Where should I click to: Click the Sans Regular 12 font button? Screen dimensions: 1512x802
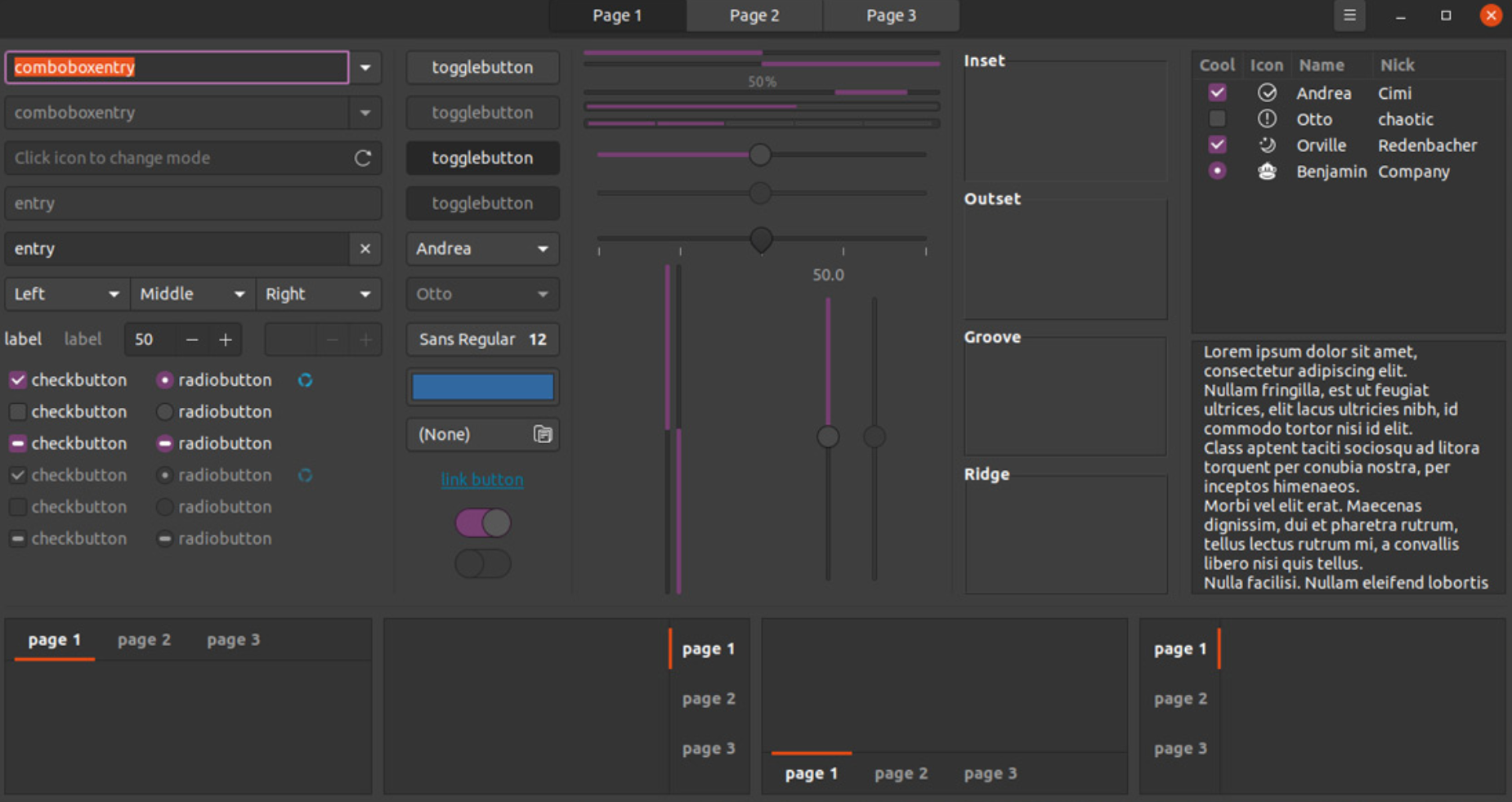point(482,339)
